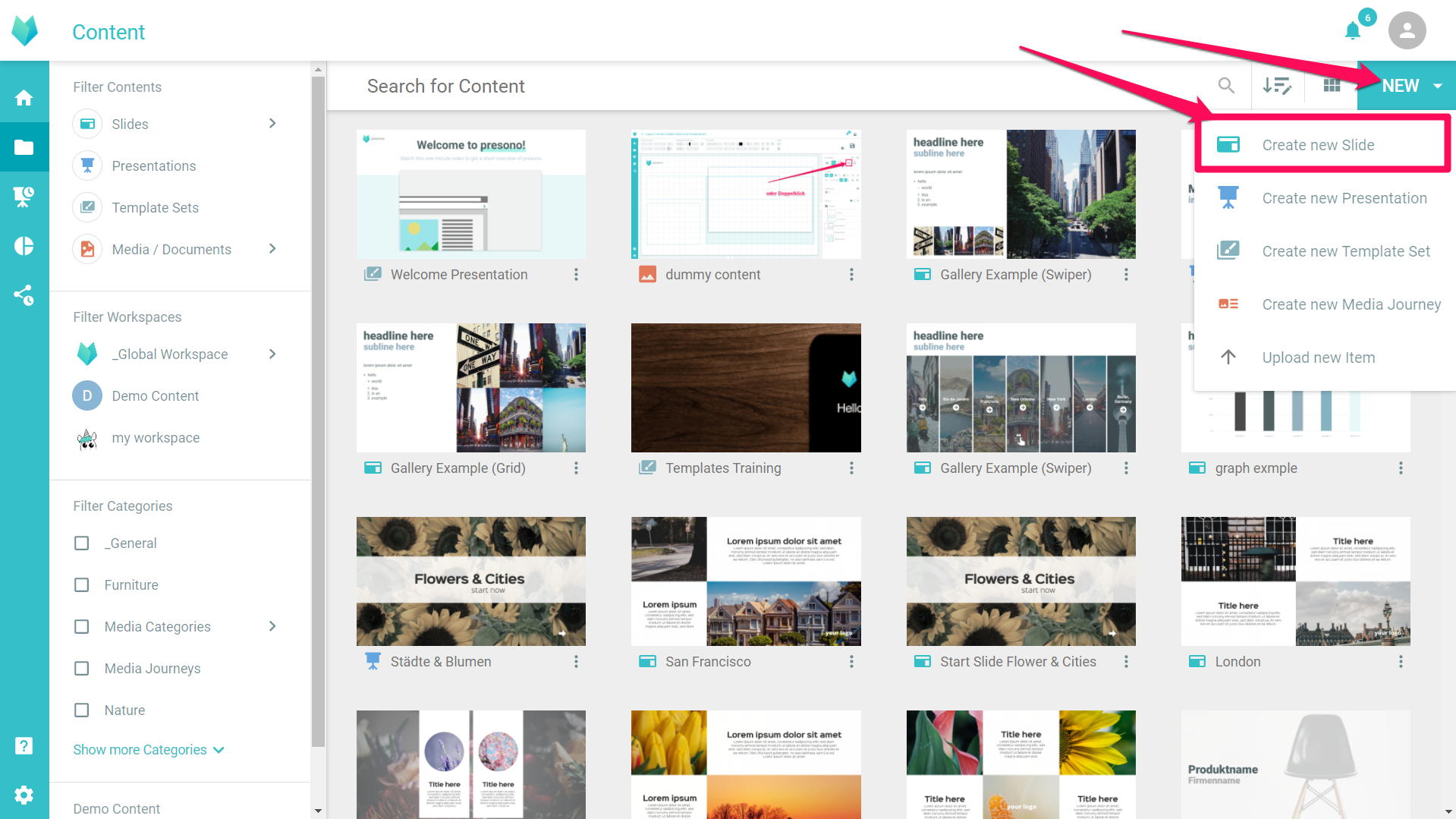Switch to grid view icon
This screenshot has height=819, width=1456.
tap(1332, 86)
